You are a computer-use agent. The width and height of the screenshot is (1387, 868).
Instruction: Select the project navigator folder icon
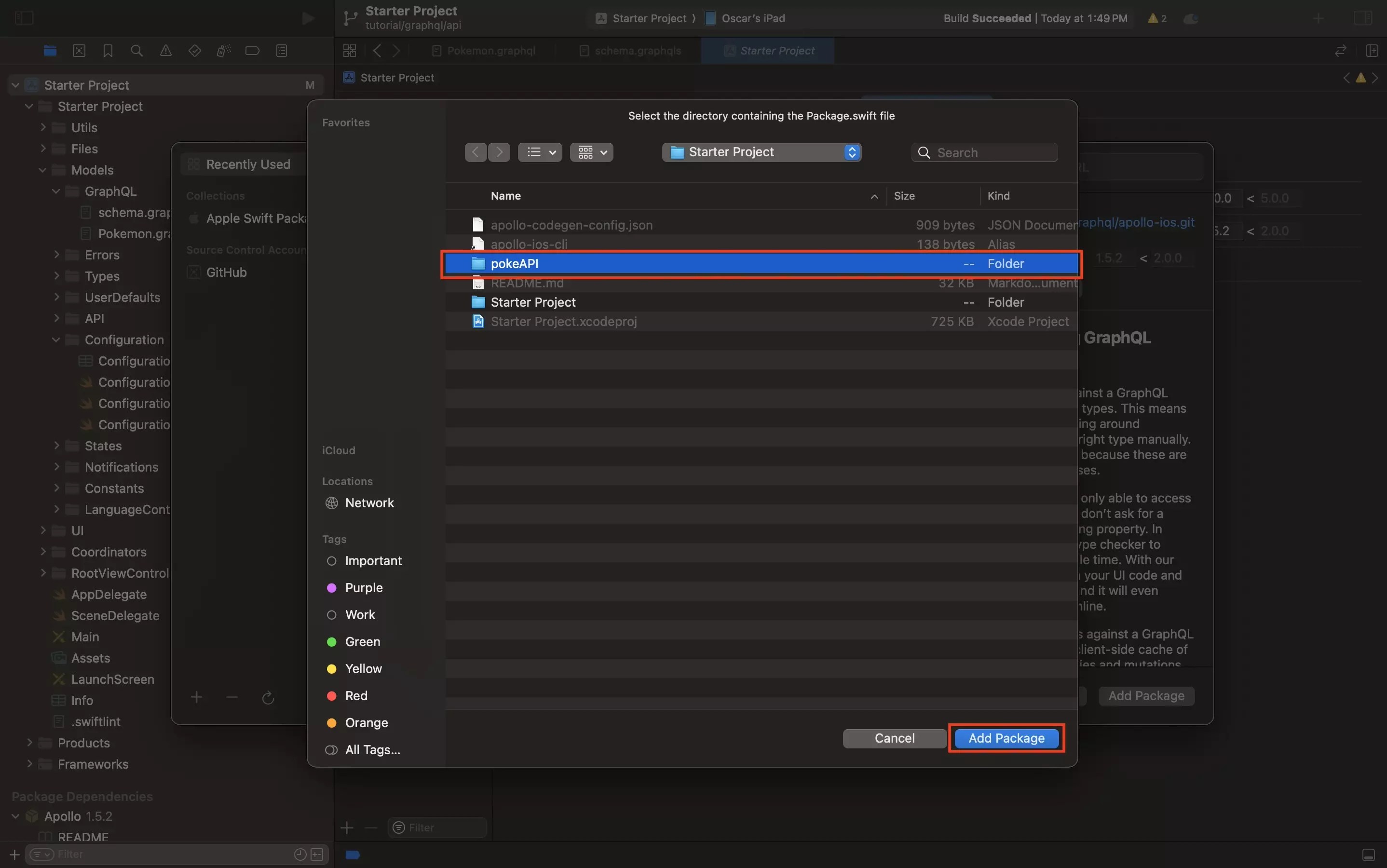pos(50,51)
